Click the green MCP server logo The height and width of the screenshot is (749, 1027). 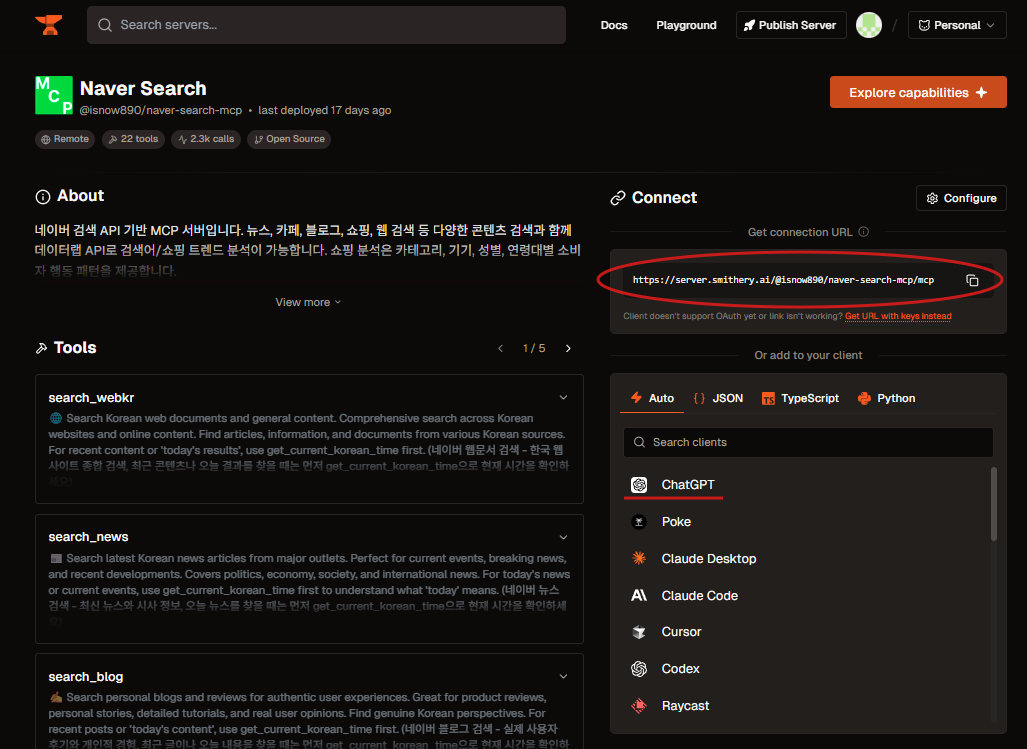pyautogui.click(x=54, y=95)
